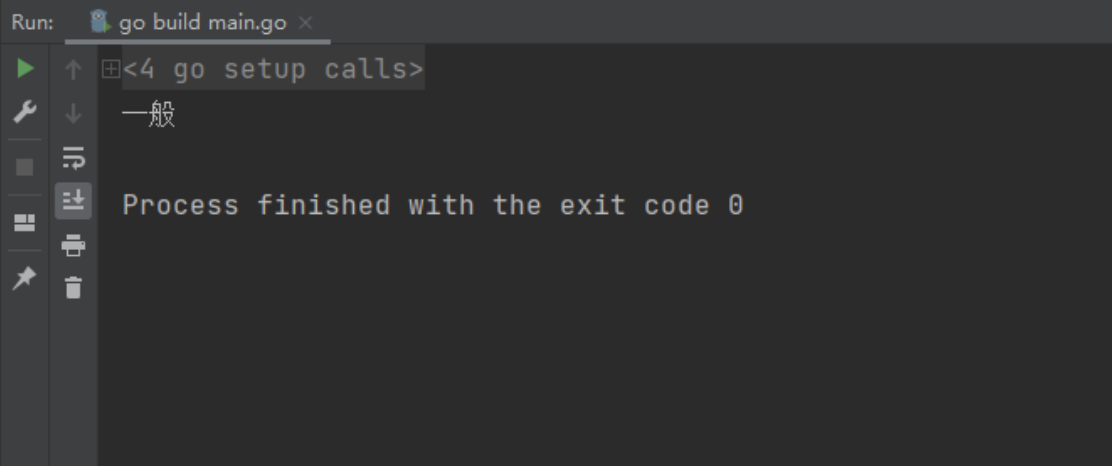Click the Go gopher icon on the tab

[100, 22]
